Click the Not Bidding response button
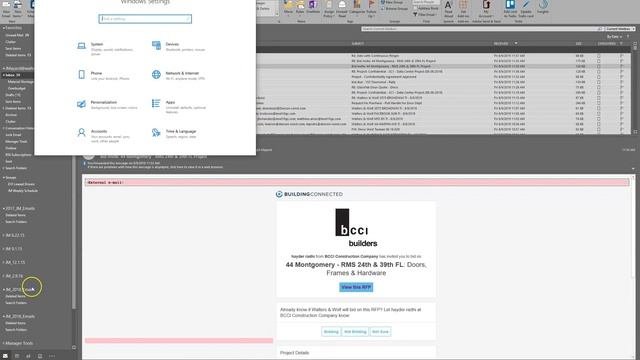The image size is (640, 360). (x=355, y=332)
